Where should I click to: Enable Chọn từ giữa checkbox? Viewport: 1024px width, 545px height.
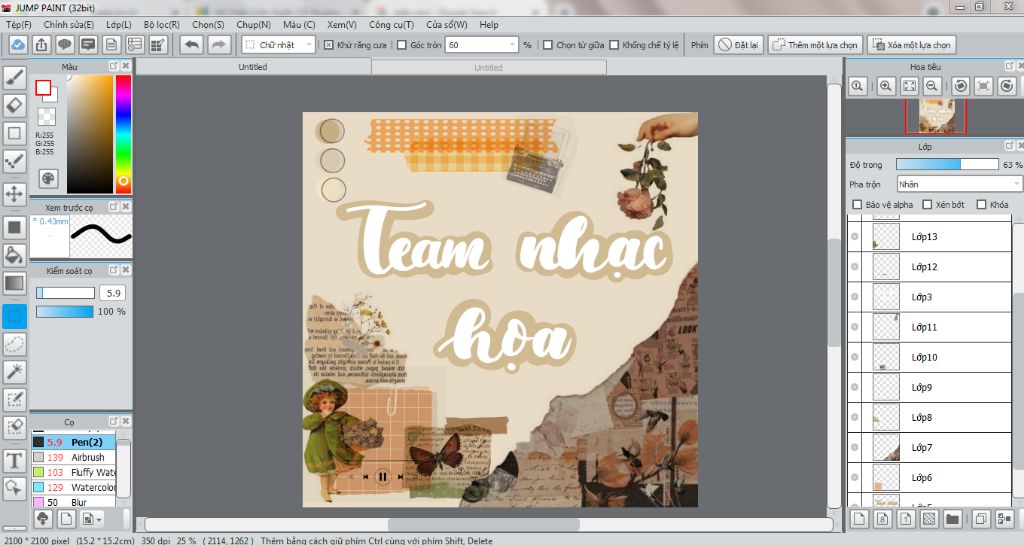[548, 45]
